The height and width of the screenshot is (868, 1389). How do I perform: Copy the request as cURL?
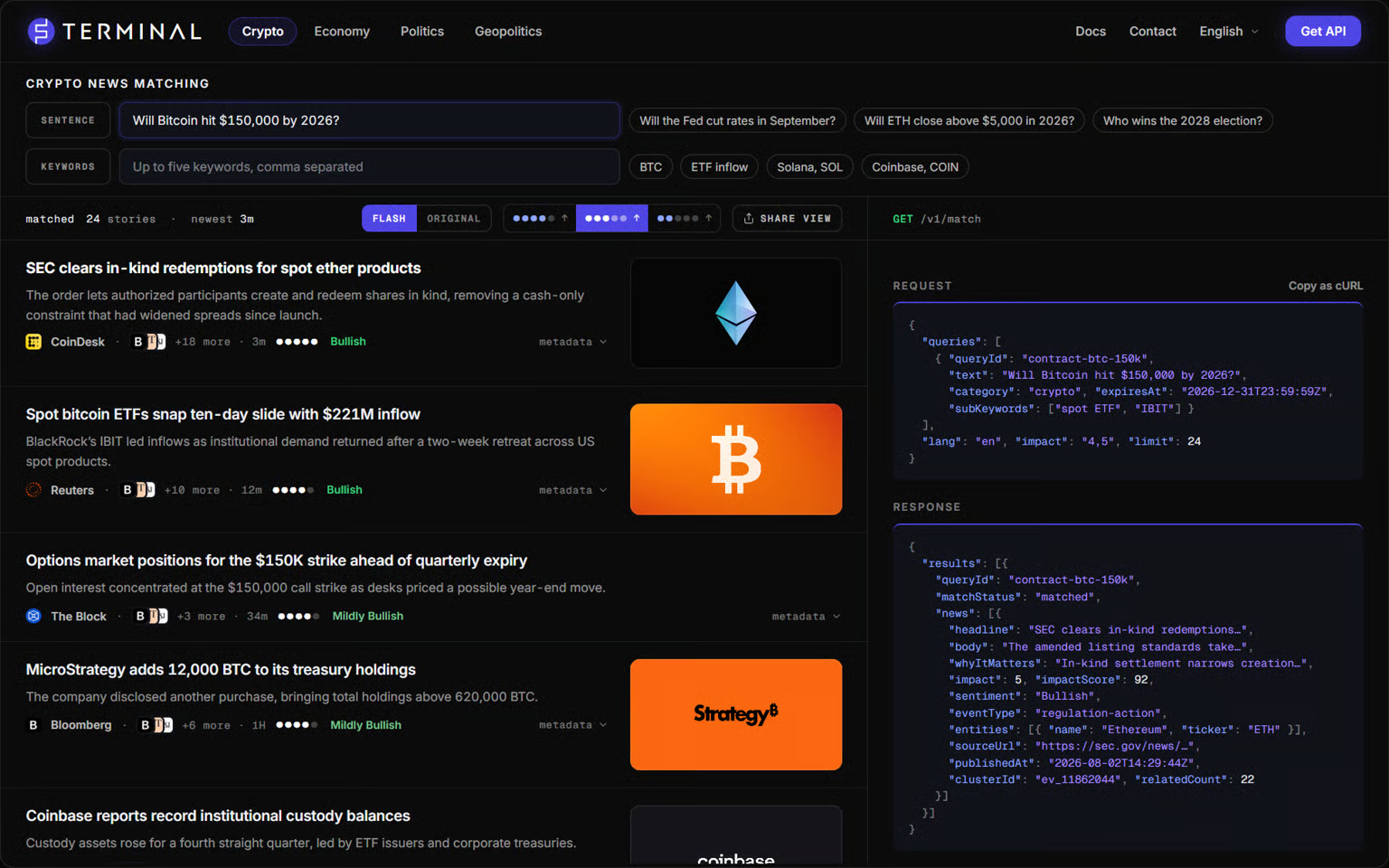[x=1326, y=286]
